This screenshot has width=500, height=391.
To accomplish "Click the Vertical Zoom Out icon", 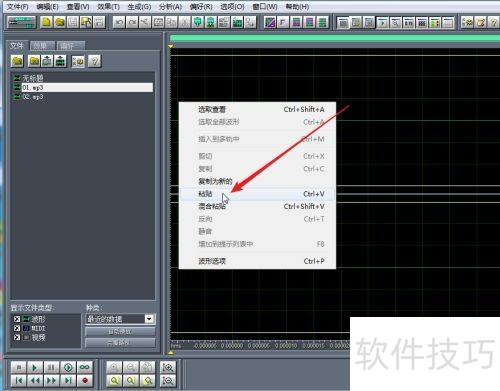I will tap(167, 380).
